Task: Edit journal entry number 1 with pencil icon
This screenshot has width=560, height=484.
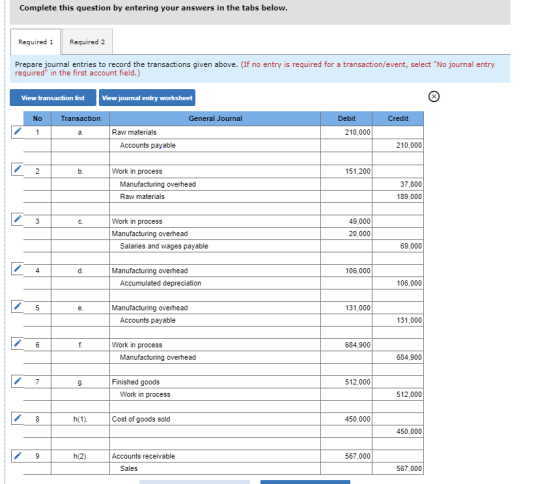Action: [17, 132]
